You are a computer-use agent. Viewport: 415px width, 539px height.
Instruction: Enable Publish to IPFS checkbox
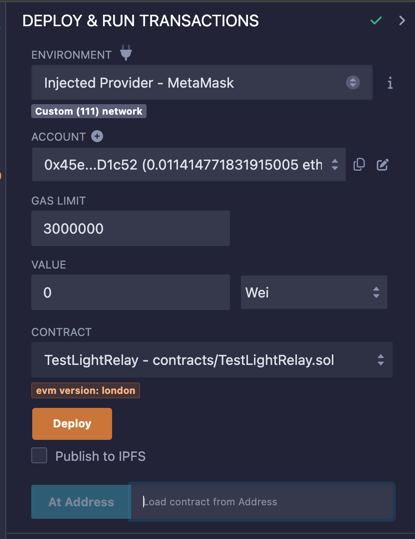point(39,456)
